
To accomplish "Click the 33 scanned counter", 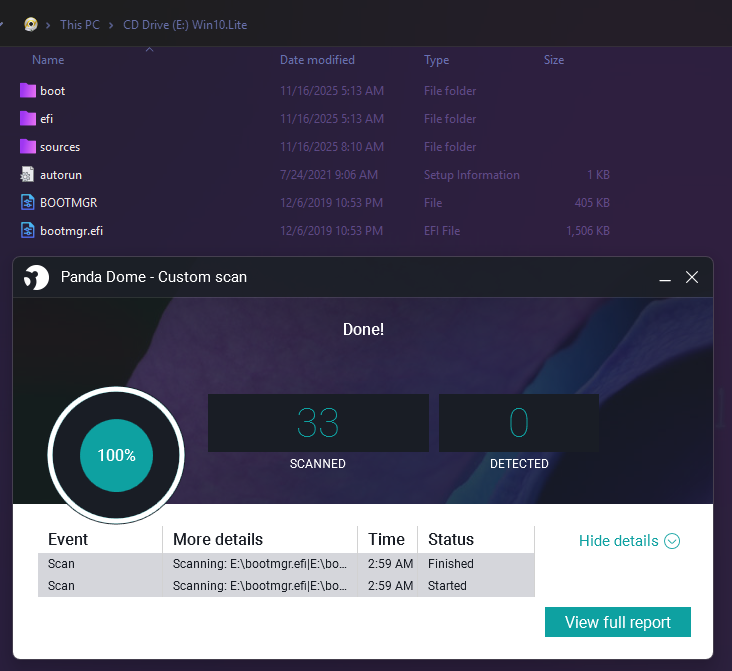I will coord(318,423).
